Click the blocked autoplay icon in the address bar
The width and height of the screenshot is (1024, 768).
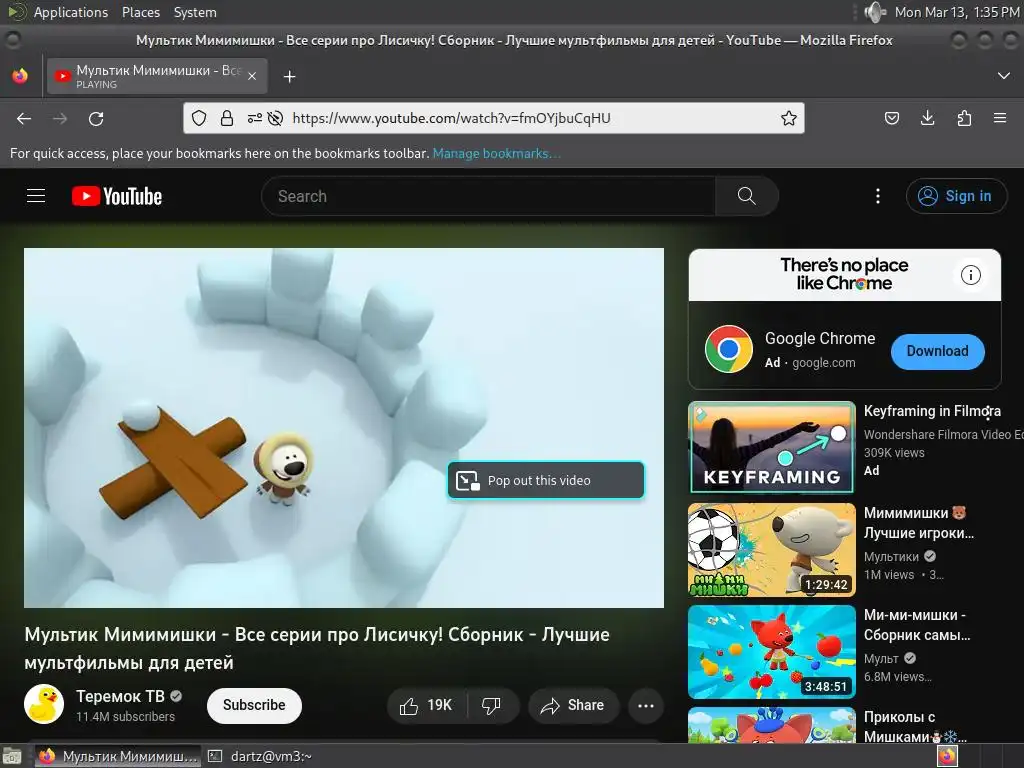276,118
